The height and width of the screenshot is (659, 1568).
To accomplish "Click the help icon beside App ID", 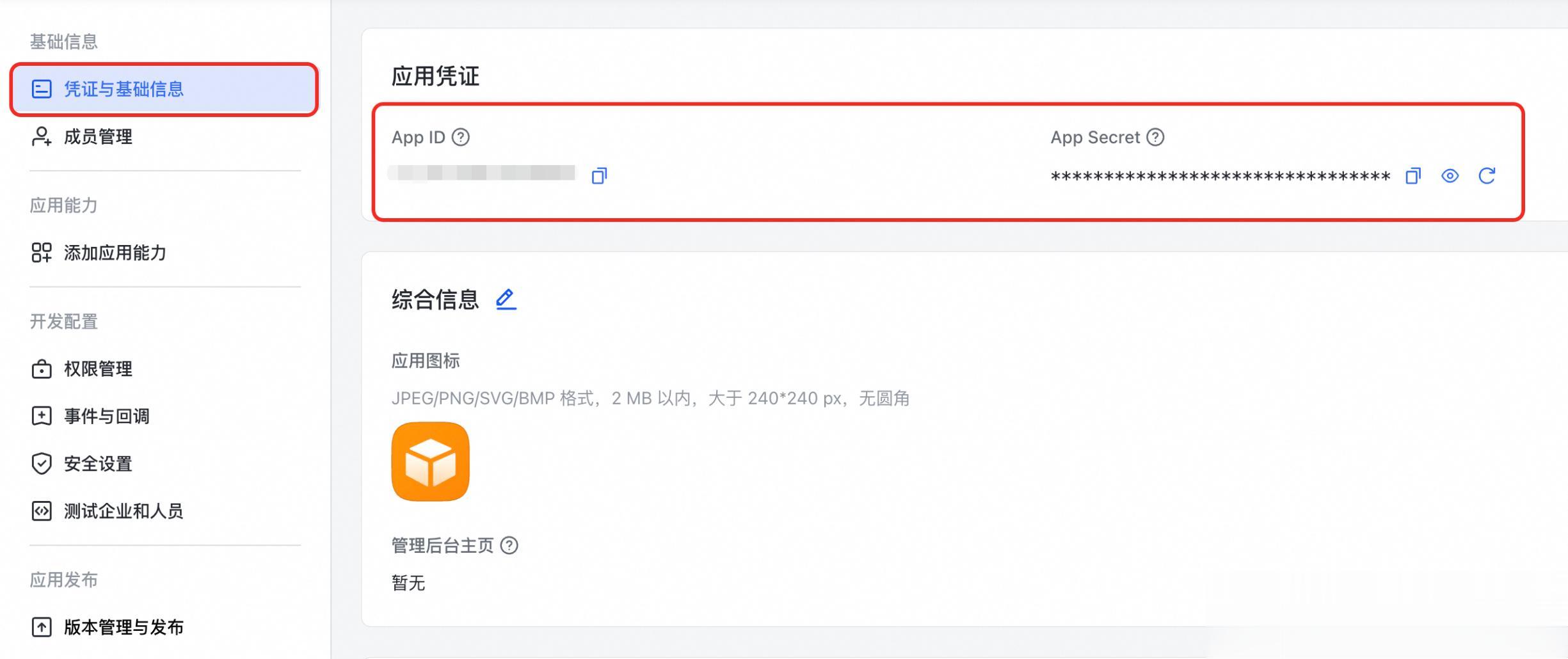I will pos(460,137).
